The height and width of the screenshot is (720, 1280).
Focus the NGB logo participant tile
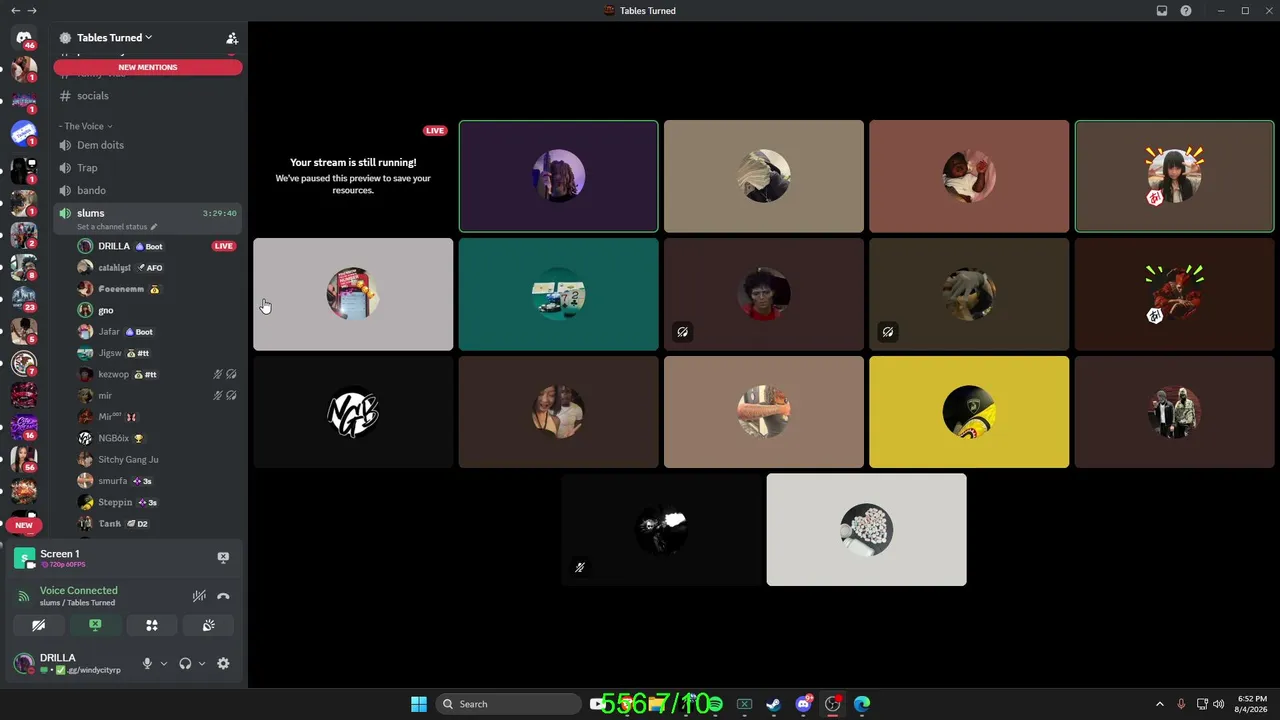353,412
